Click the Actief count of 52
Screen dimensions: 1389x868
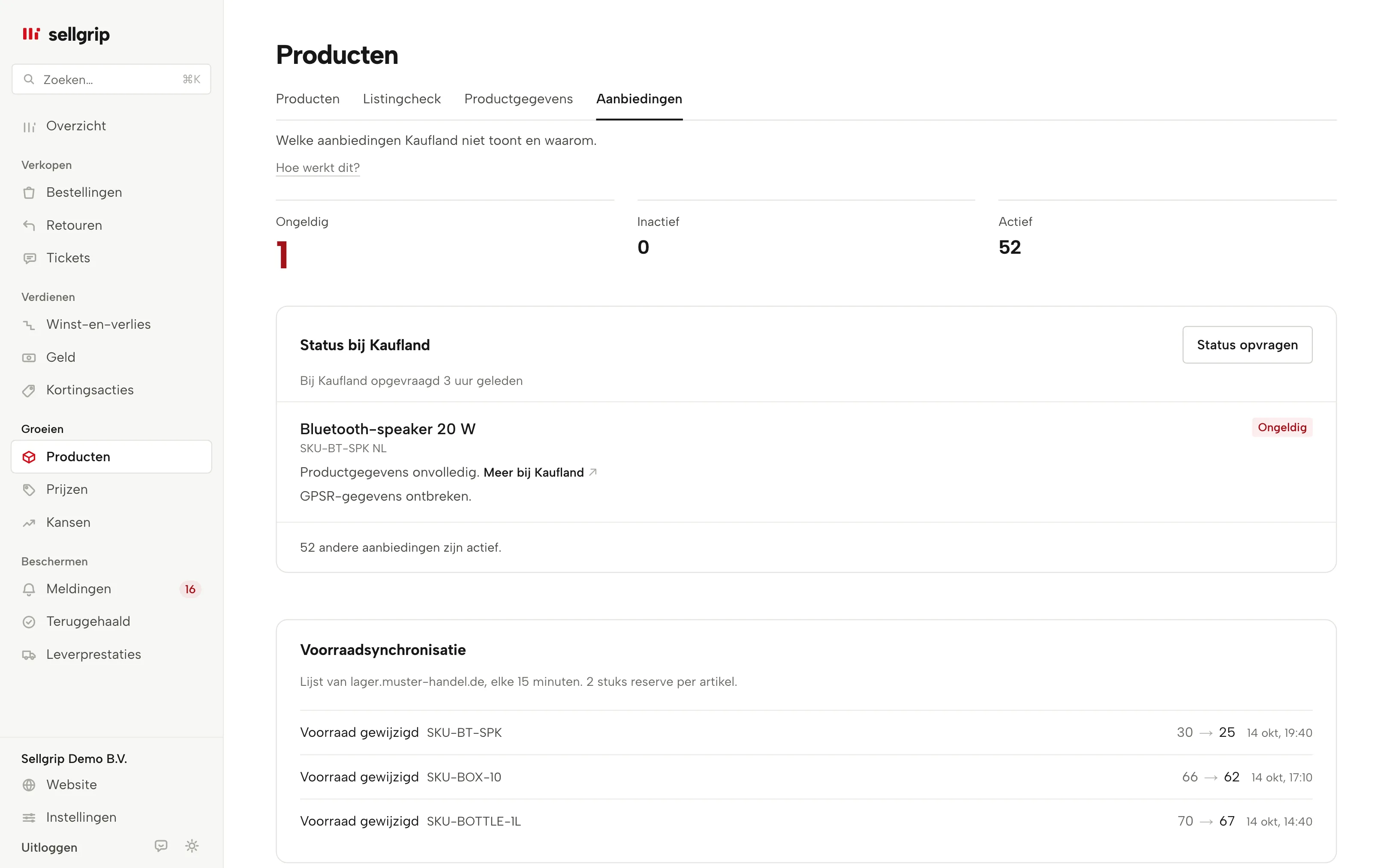1009,247
